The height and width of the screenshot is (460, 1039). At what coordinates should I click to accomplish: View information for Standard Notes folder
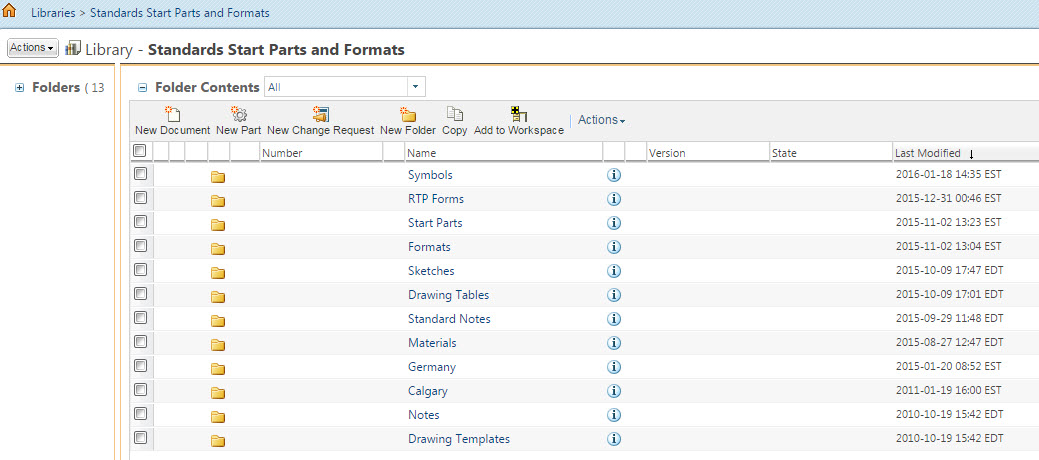pos(614,319)
